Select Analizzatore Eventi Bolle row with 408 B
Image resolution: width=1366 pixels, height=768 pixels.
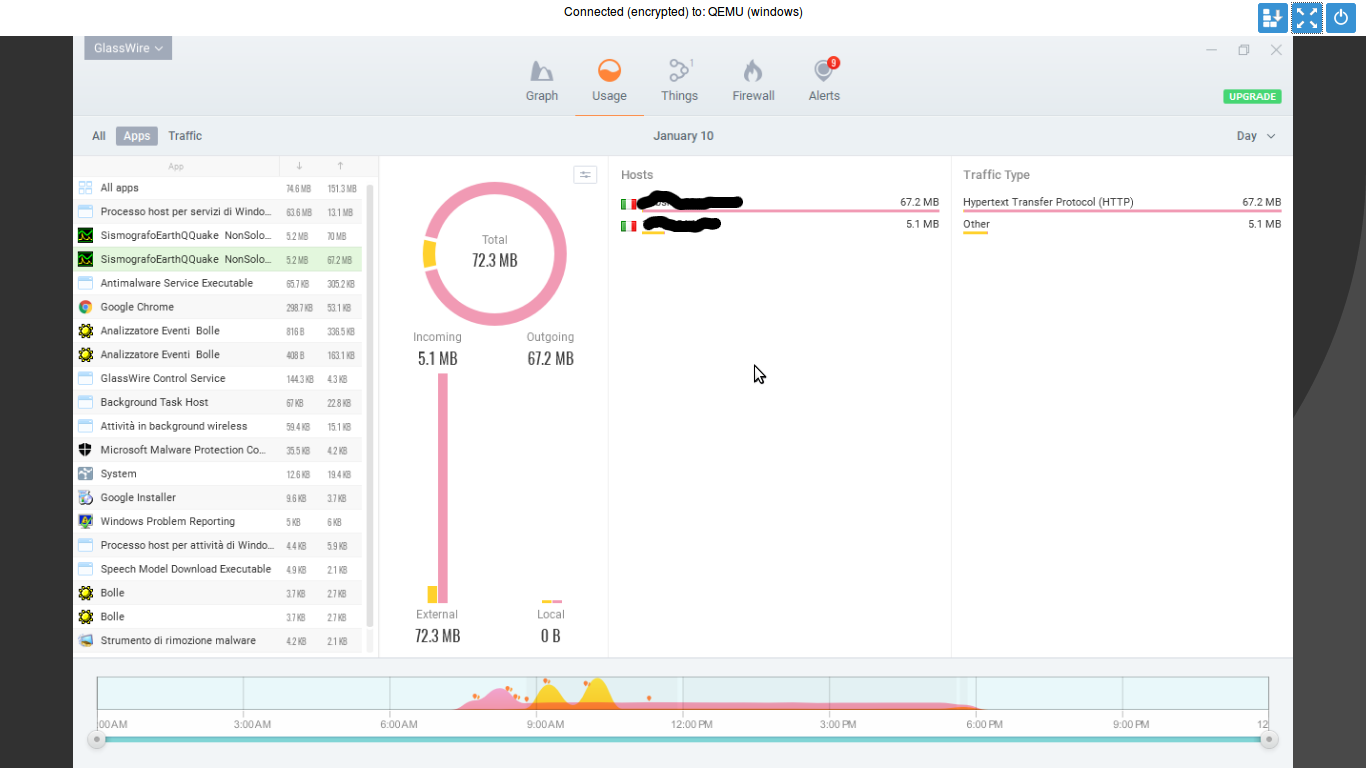pos(218,355)
